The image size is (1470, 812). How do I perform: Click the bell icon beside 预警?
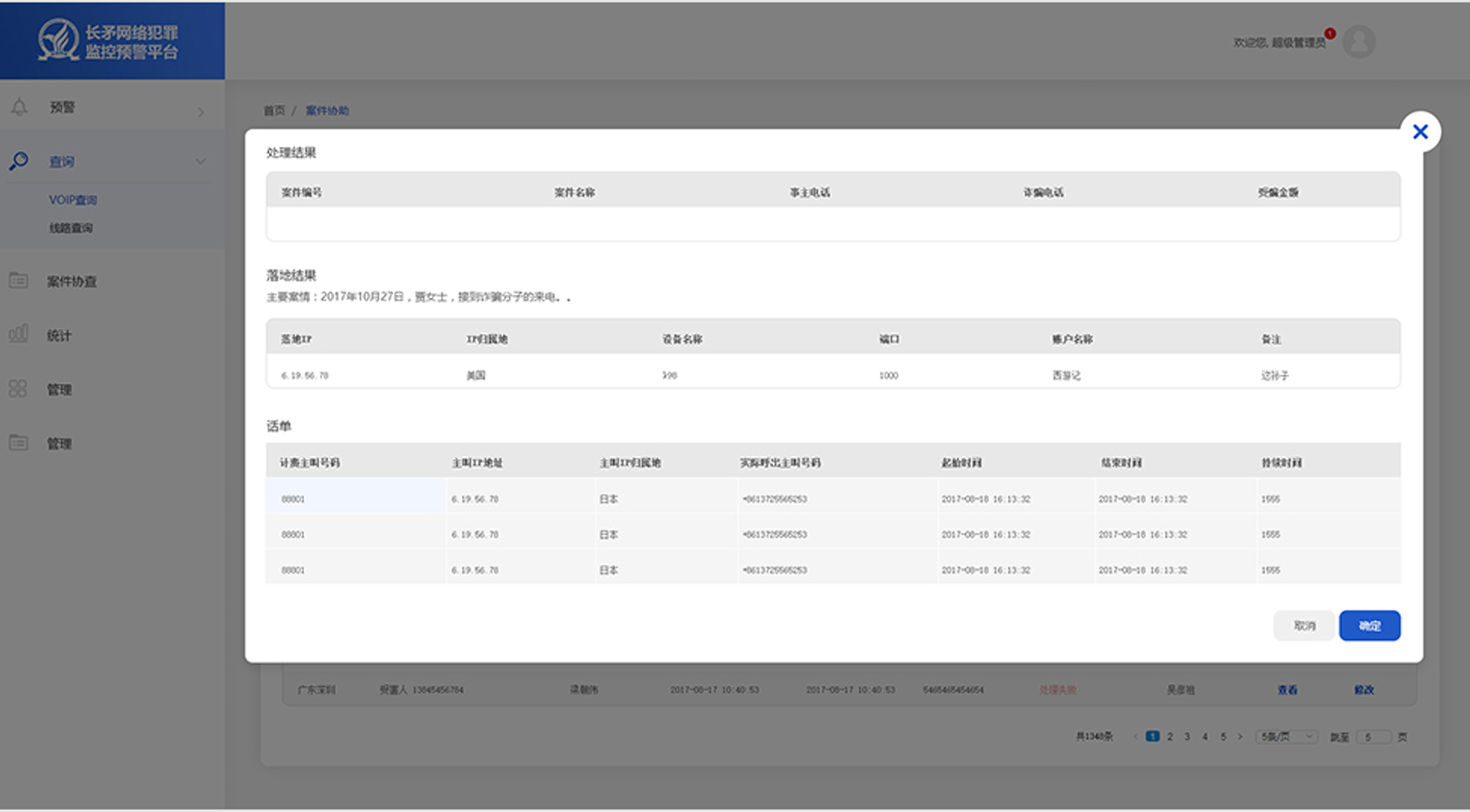19,107
